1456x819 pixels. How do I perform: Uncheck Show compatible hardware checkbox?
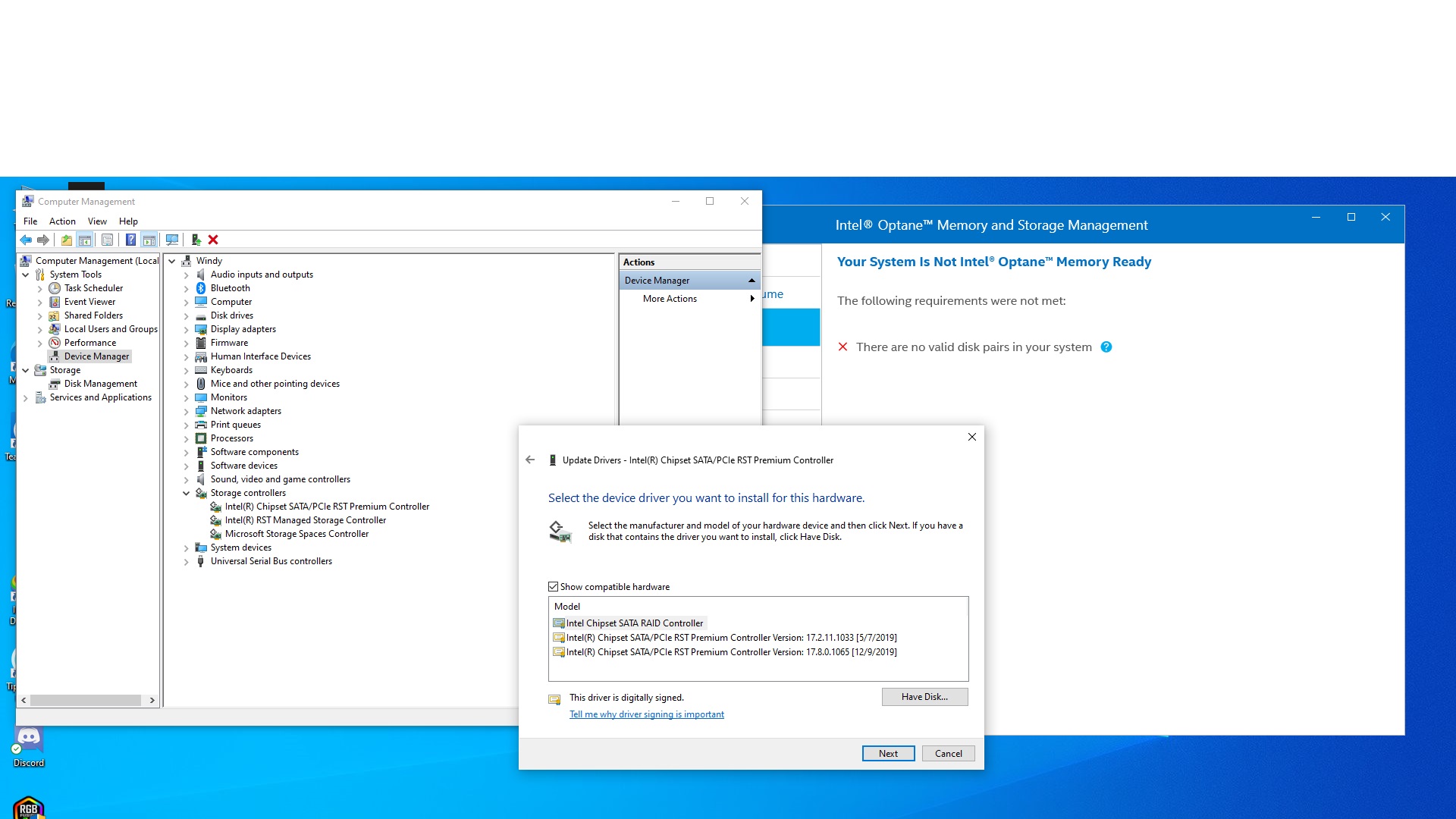[x=554, y=587]
